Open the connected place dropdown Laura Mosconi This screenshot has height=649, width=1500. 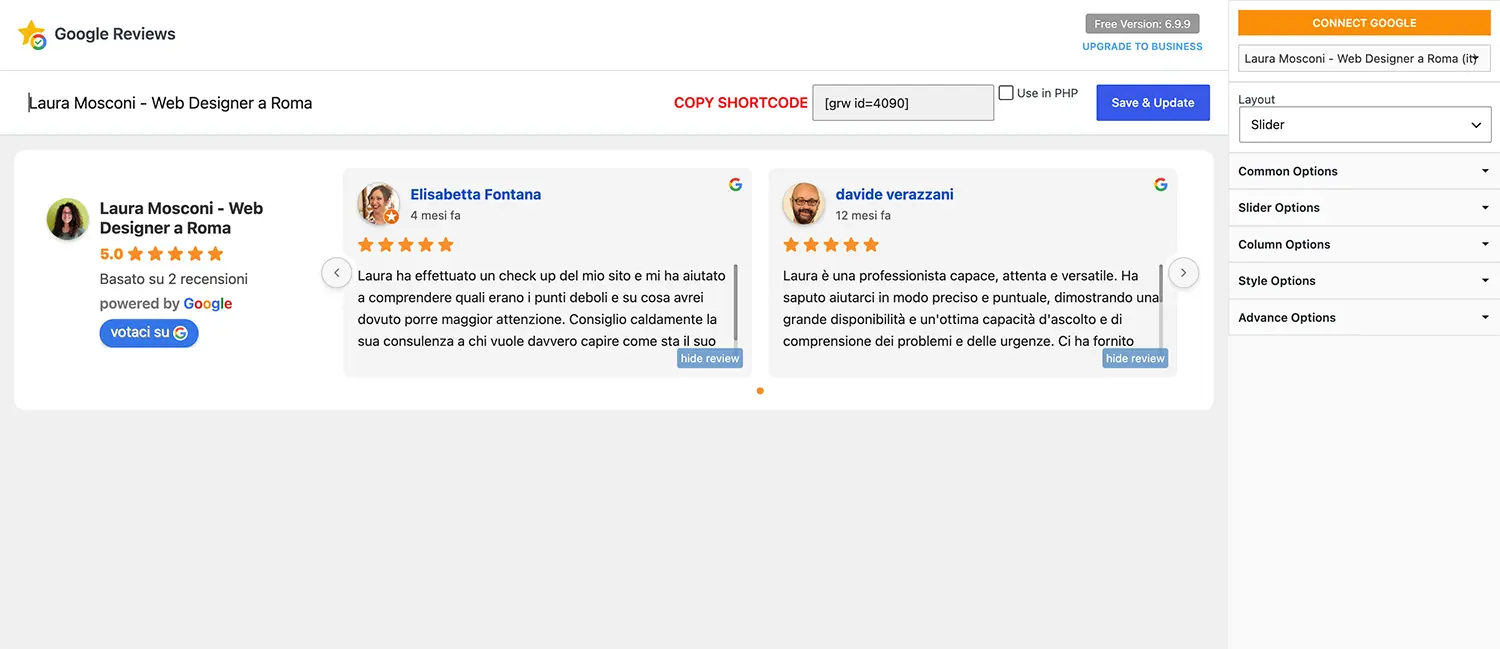1365,59
